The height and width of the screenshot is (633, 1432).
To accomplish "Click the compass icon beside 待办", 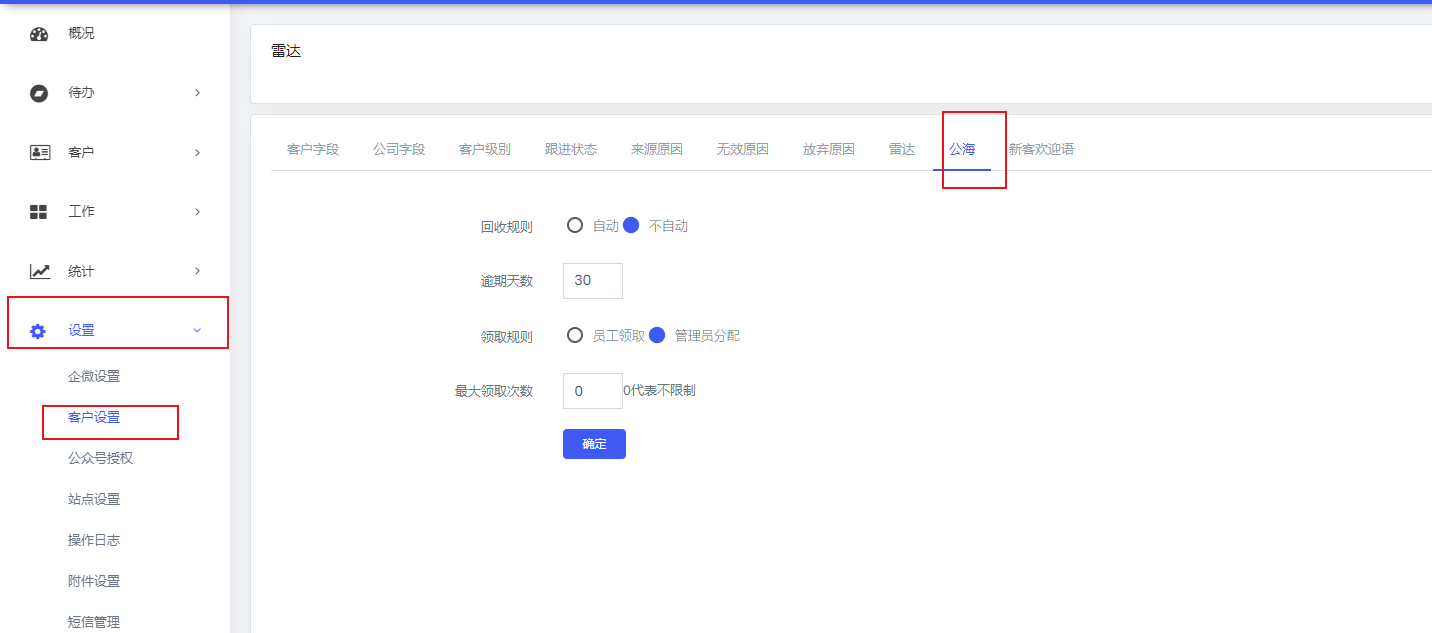I will click(39, 93).
